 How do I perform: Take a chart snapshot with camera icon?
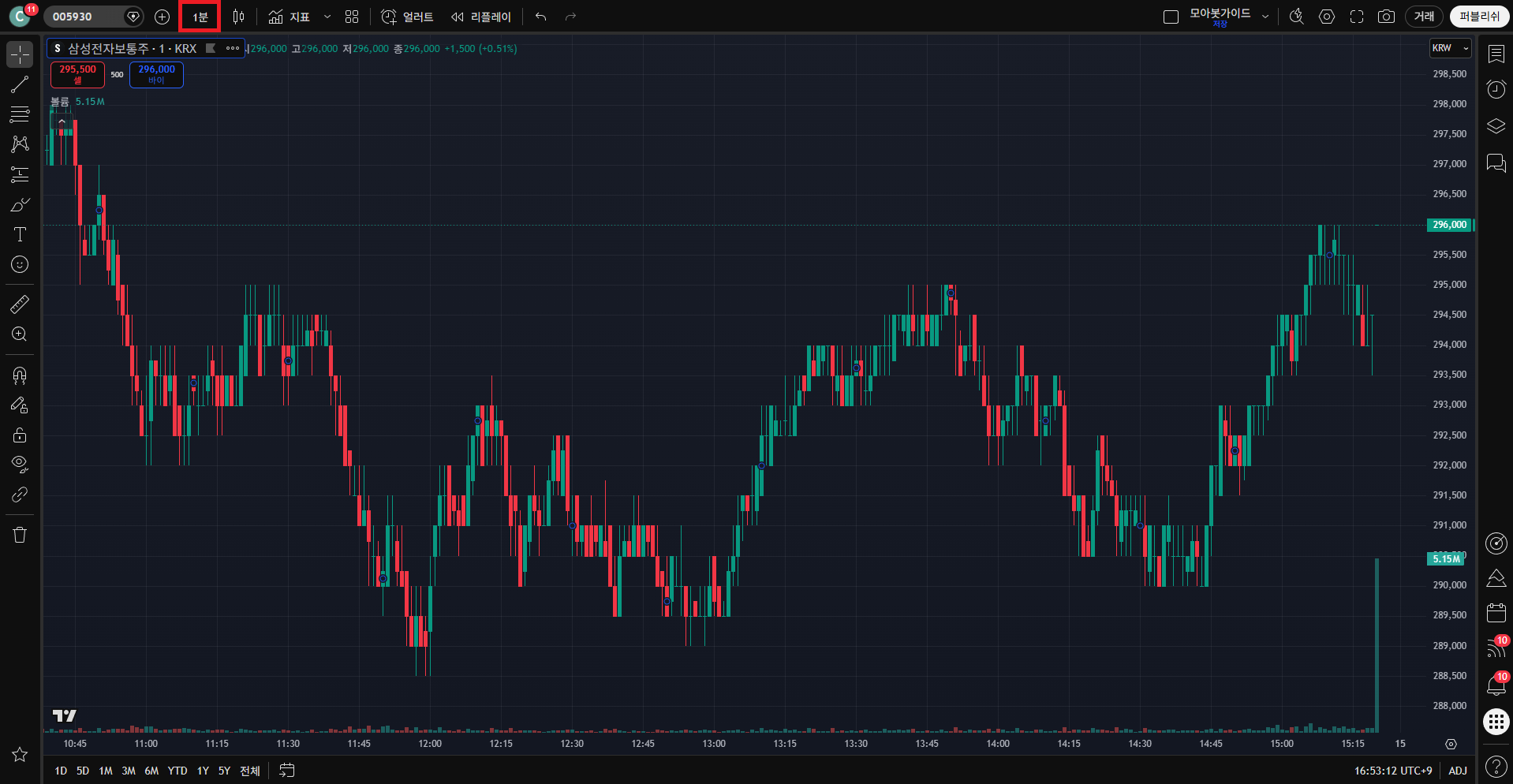pos(1386,17)
